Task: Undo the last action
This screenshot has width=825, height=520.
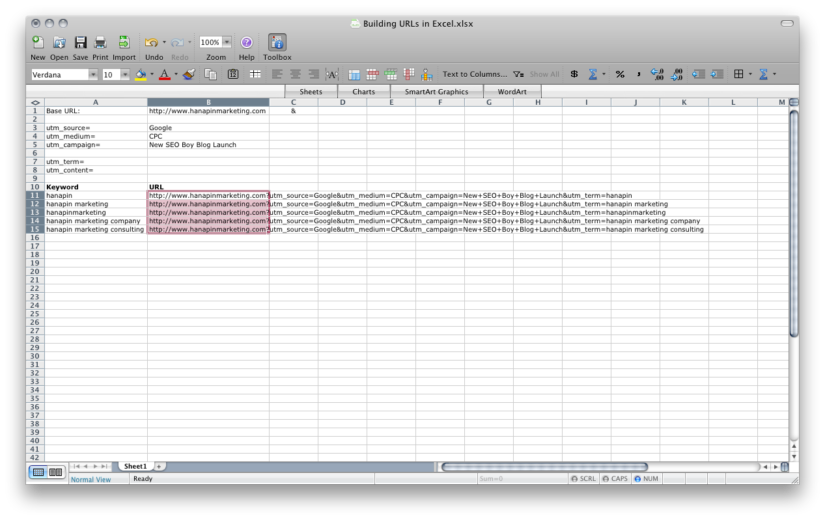Action: pos(152,43)
